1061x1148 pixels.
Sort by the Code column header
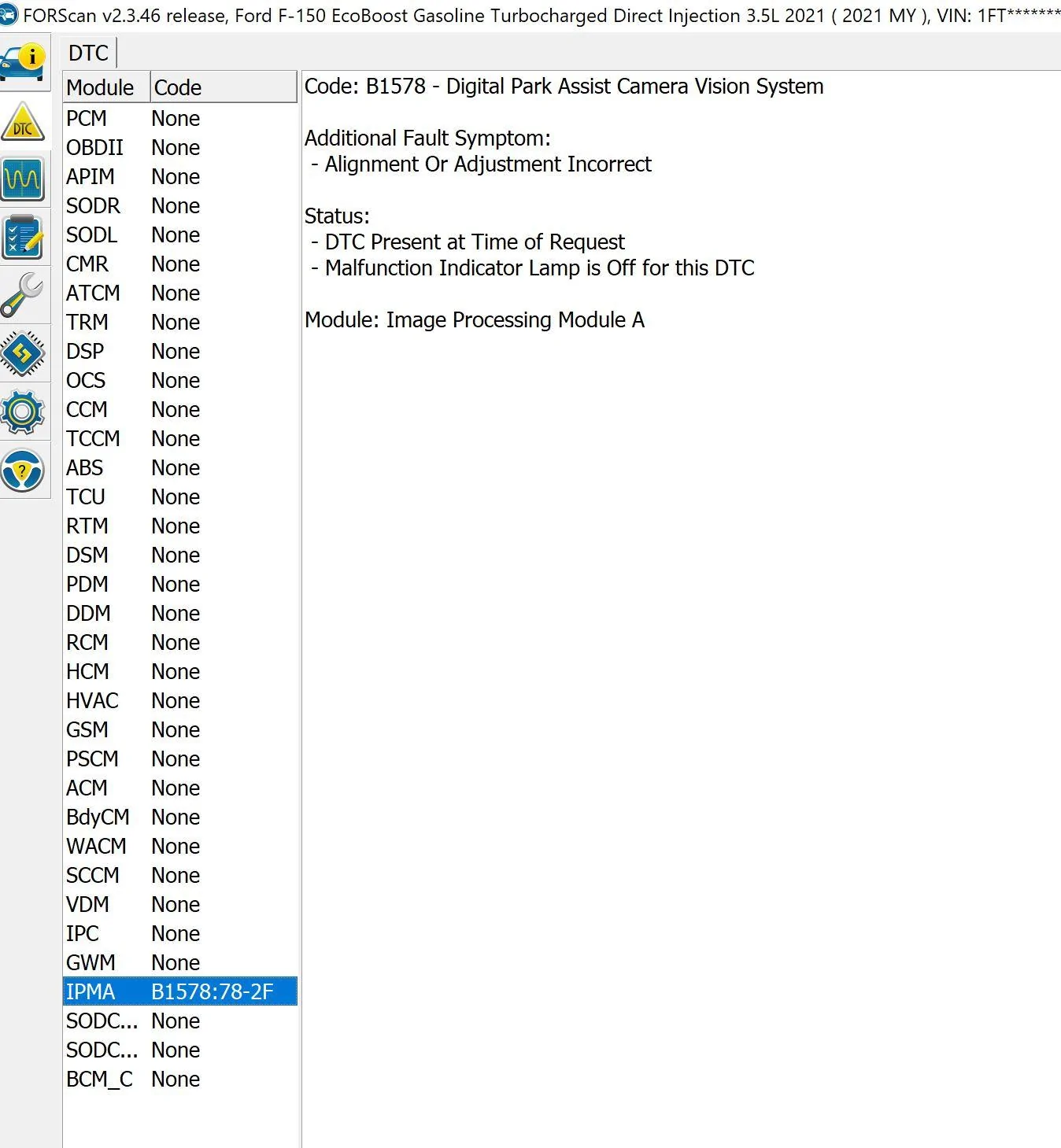point(223,87)
